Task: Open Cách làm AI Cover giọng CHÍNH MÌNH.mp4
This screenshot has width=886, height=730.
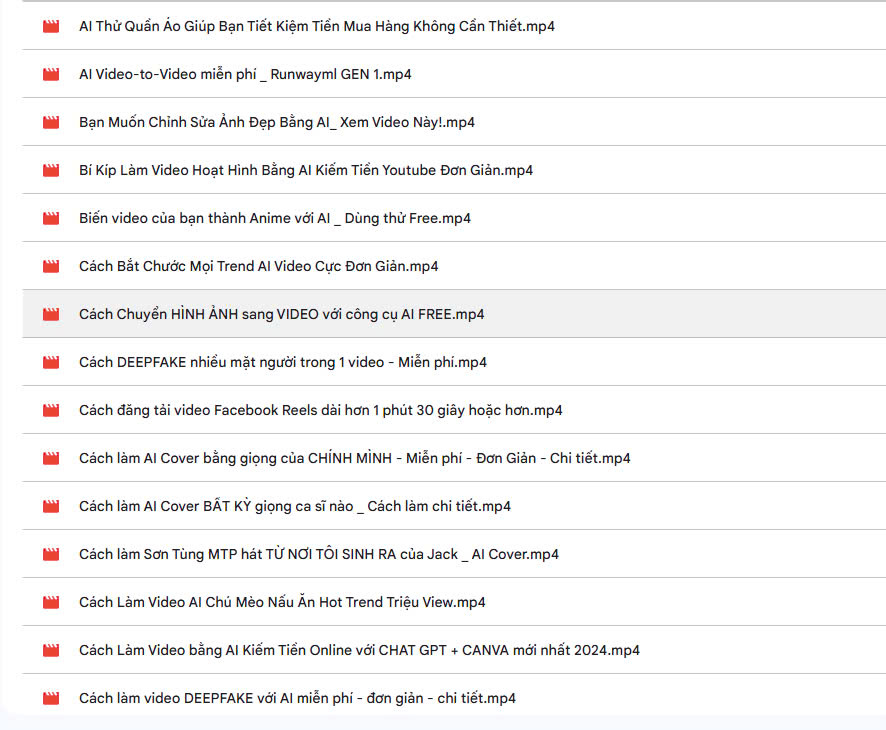Action: coord(354,458)
